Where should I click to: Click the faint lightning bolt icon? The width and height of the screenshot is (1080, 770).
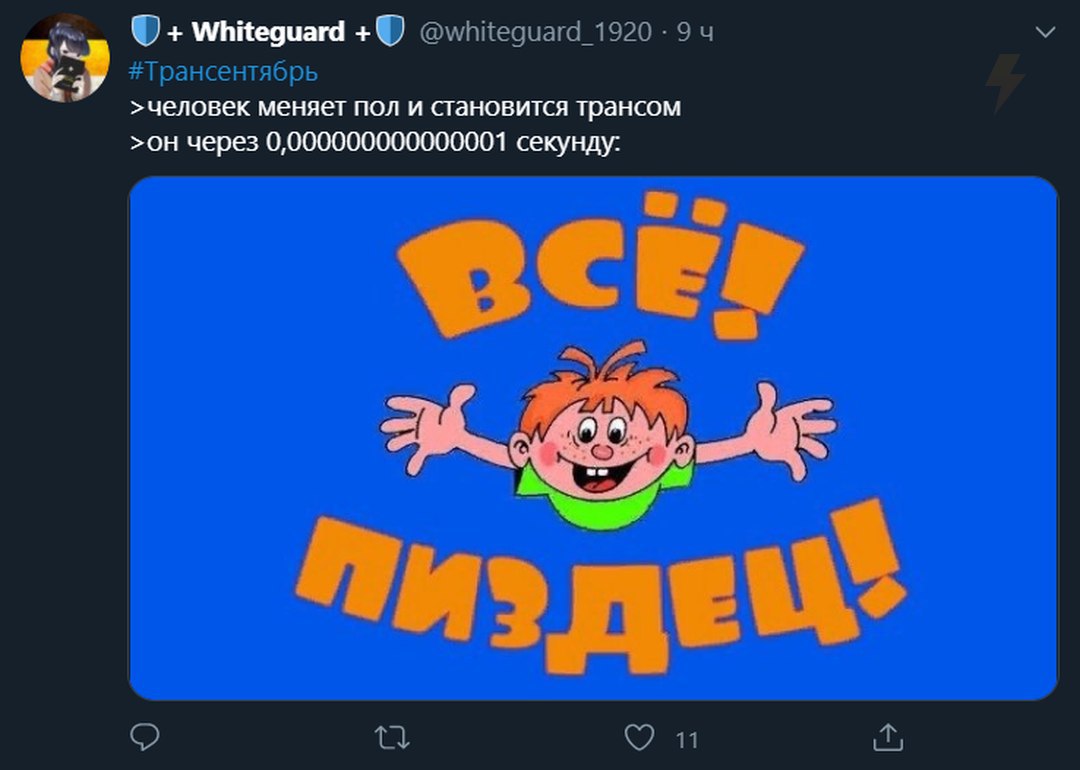[x=1006, y=83]
